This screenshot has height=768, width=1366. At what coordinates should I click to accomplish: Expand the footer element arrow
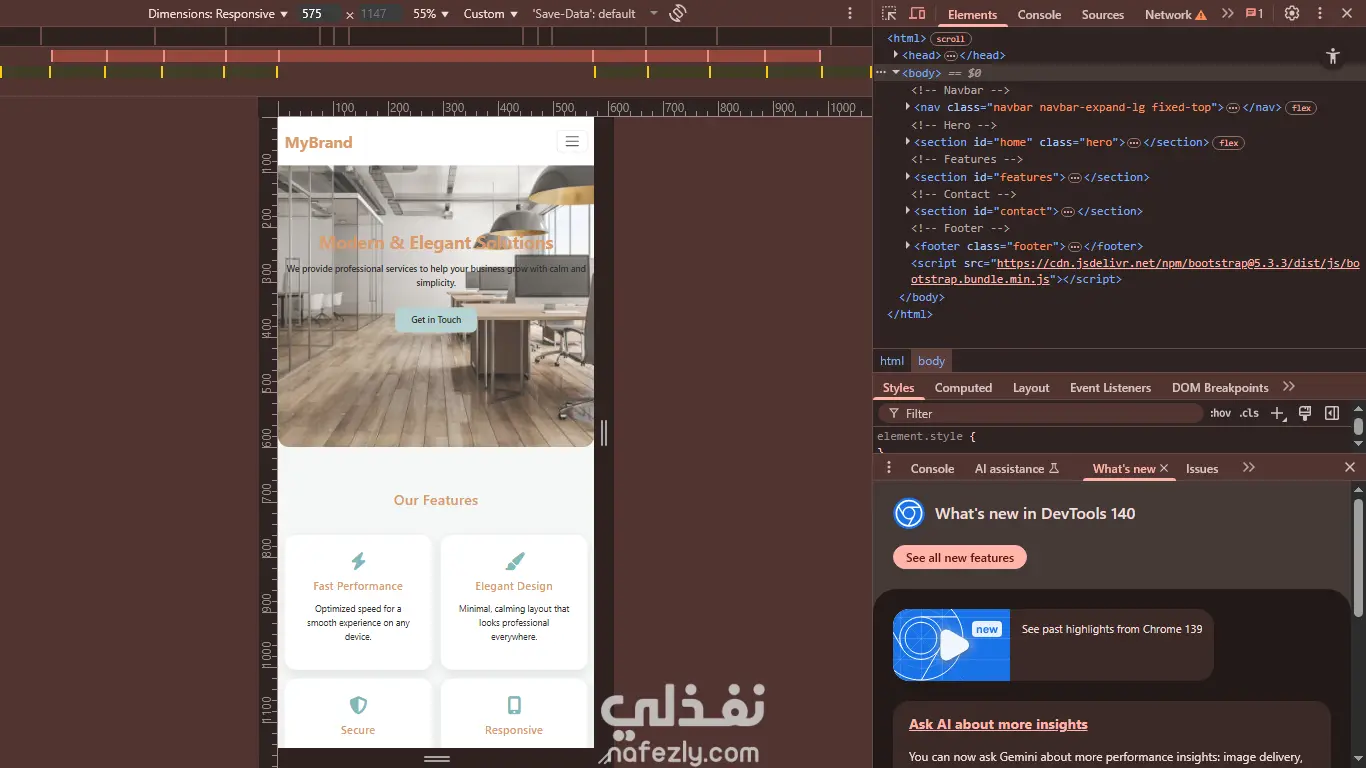[x=908, y=247]
